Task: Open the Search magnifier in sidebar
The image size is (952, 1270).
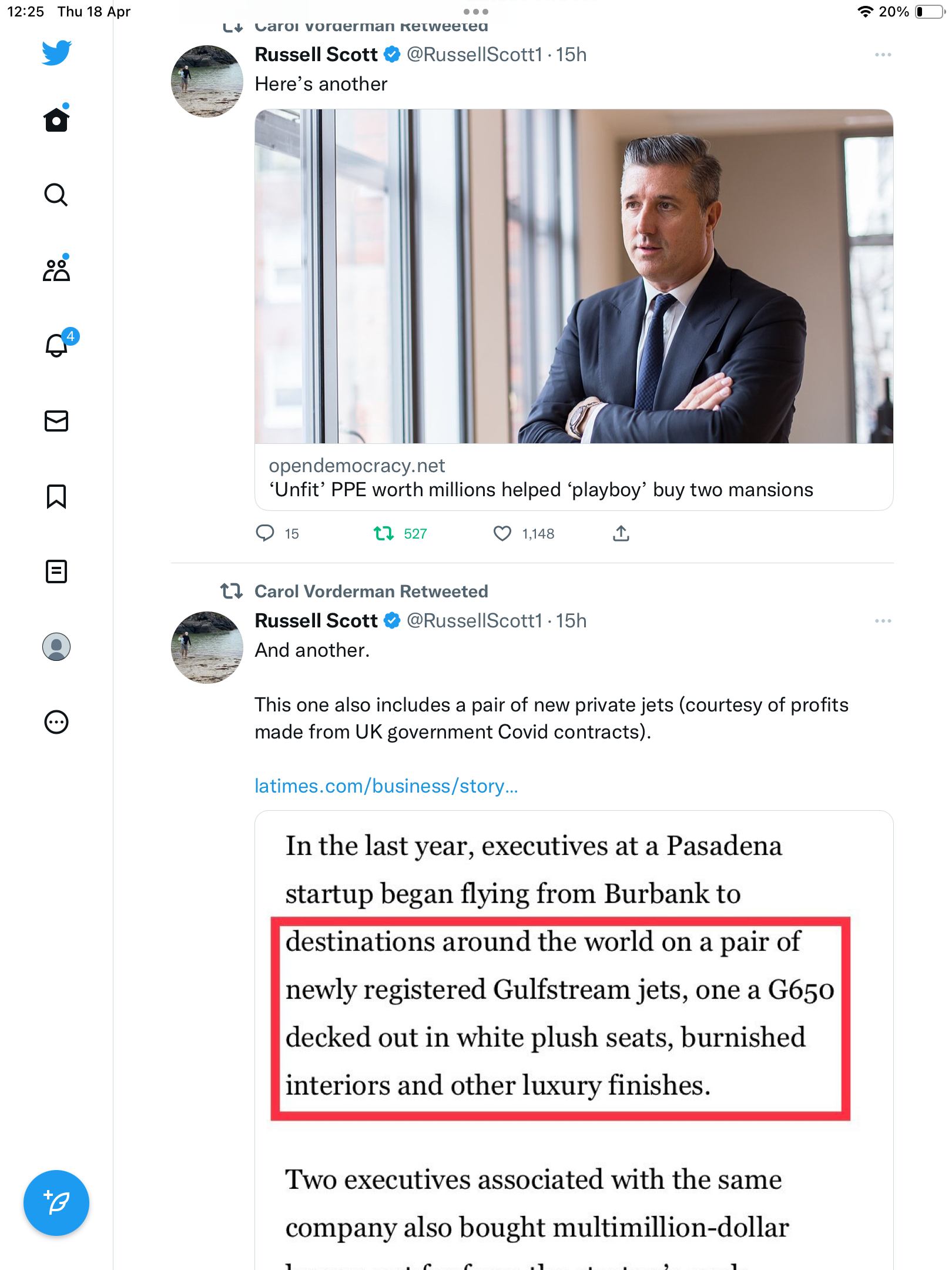Action: pos(56,195)
